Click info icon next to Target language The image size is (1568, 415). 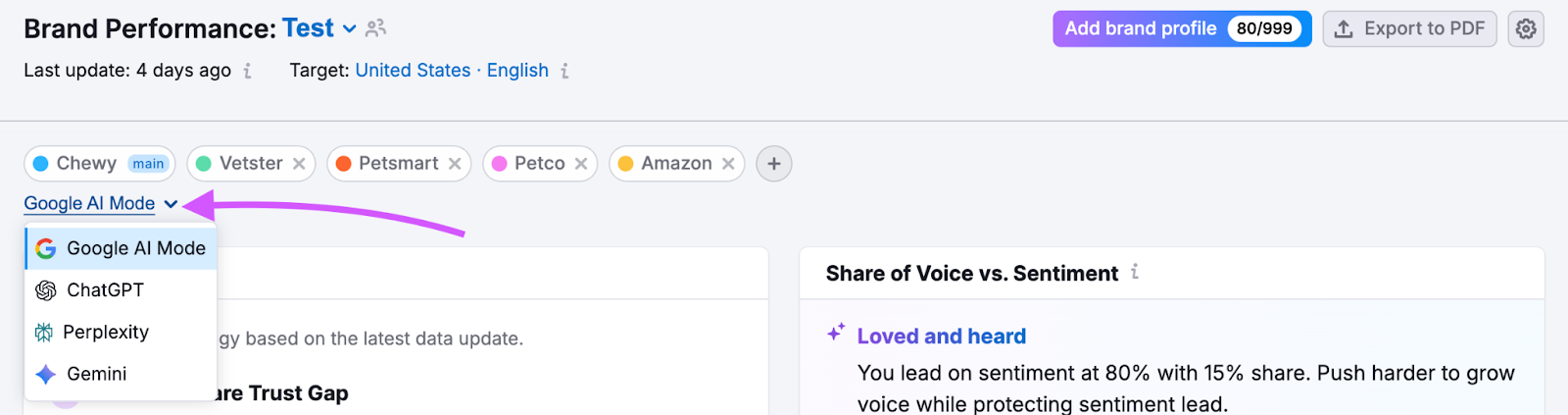pyautogui.click(x=564, y=71)
